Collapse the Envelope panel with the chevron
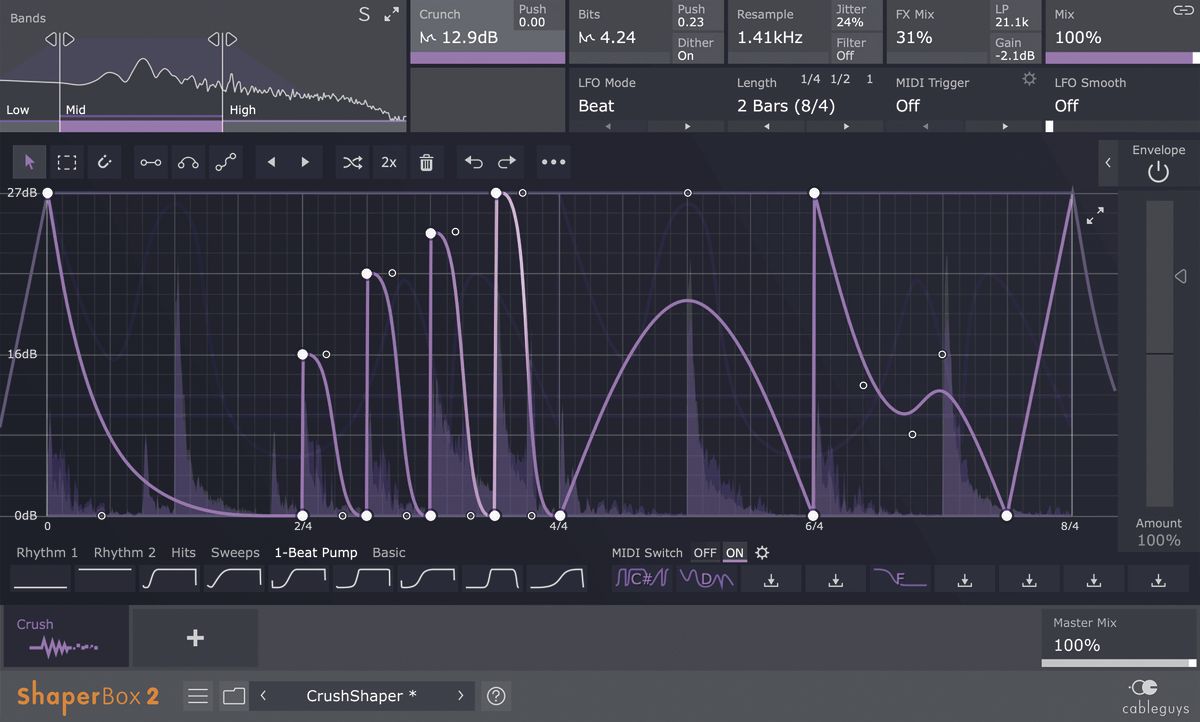 1106,162
